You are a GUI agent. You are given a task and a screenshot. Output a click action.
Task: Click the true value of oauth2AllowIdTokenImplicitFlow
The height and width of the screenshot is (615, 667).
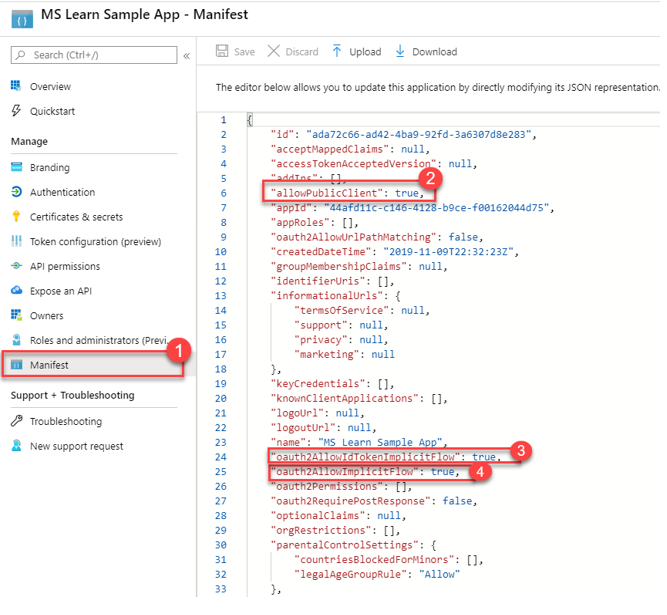pyautogui.click(x=484, y=457)
